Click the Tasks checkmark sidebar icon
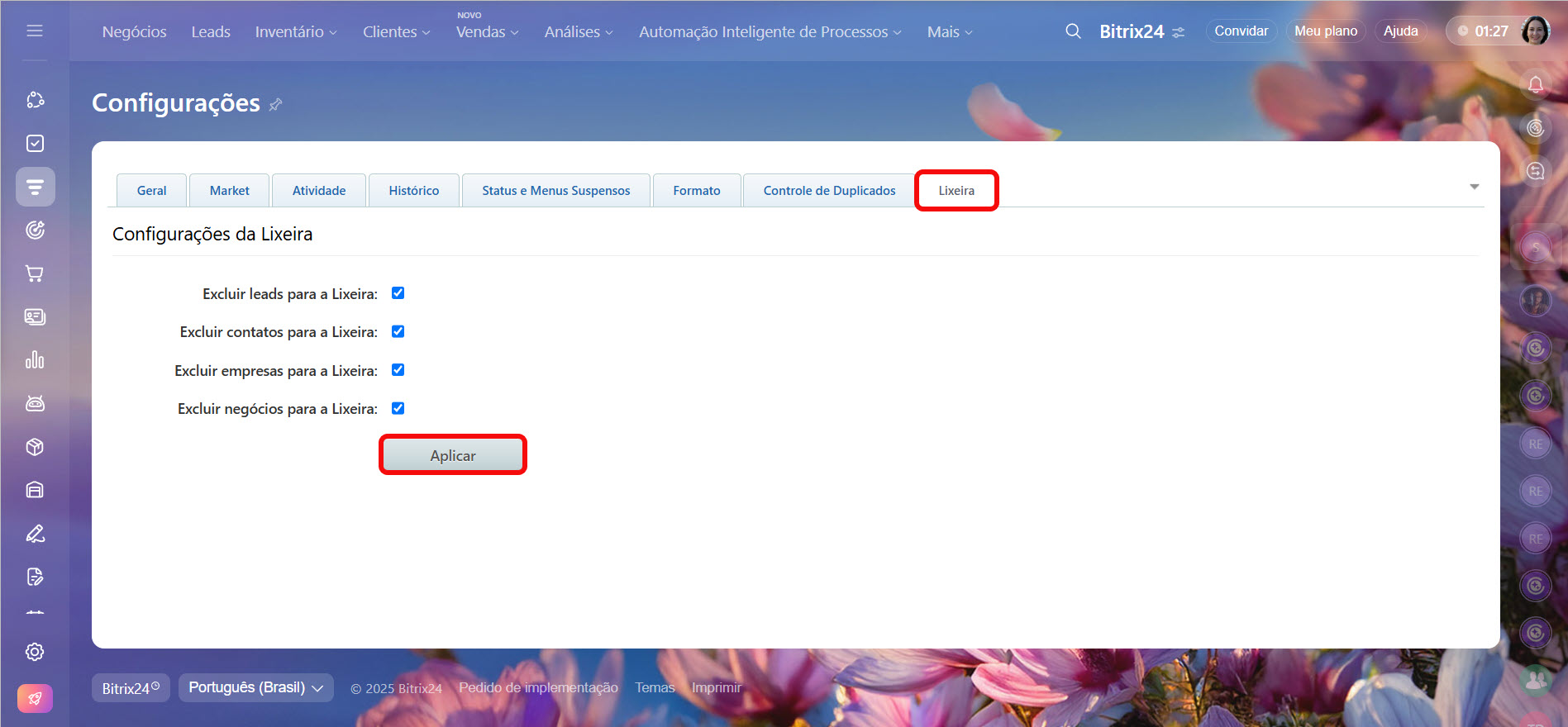Screen dimensions: 1568x727 [35, 144]
